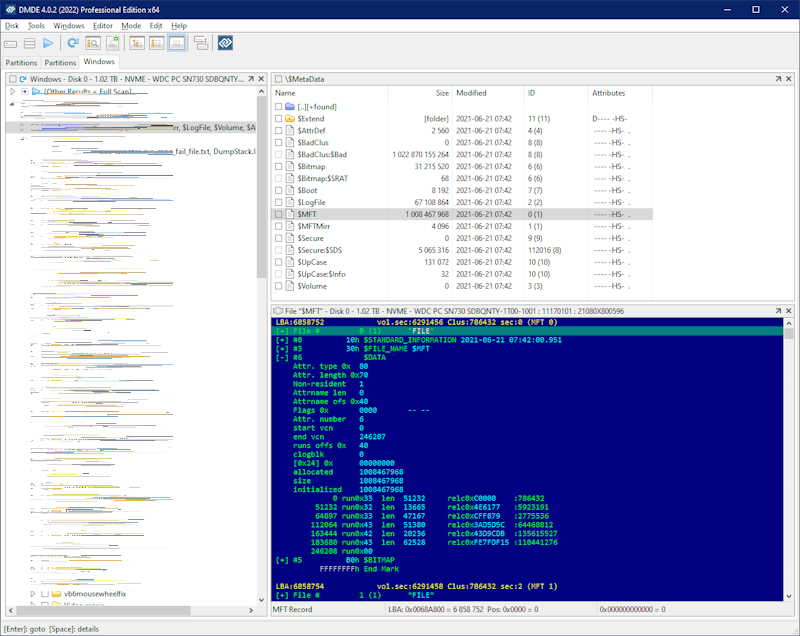Click the vb6mousewheelfix folder icon
The image size is (800, 636).
click(57, 594)
